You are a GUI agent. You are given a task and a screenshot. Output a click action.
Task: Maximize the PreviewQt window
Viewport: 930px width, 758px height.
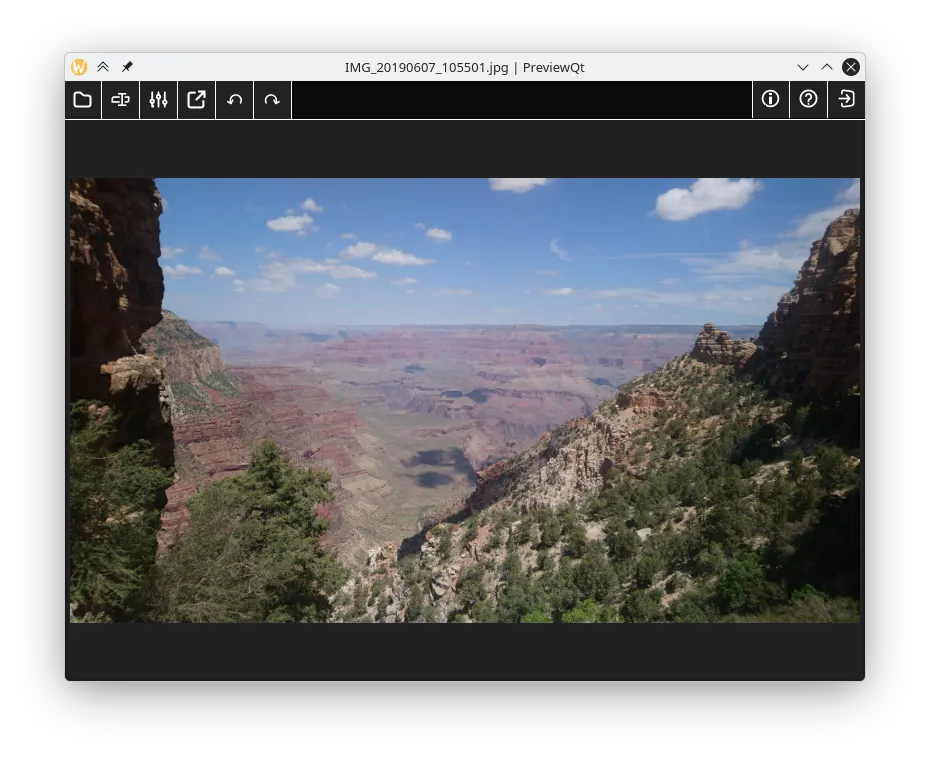[827, 67]
